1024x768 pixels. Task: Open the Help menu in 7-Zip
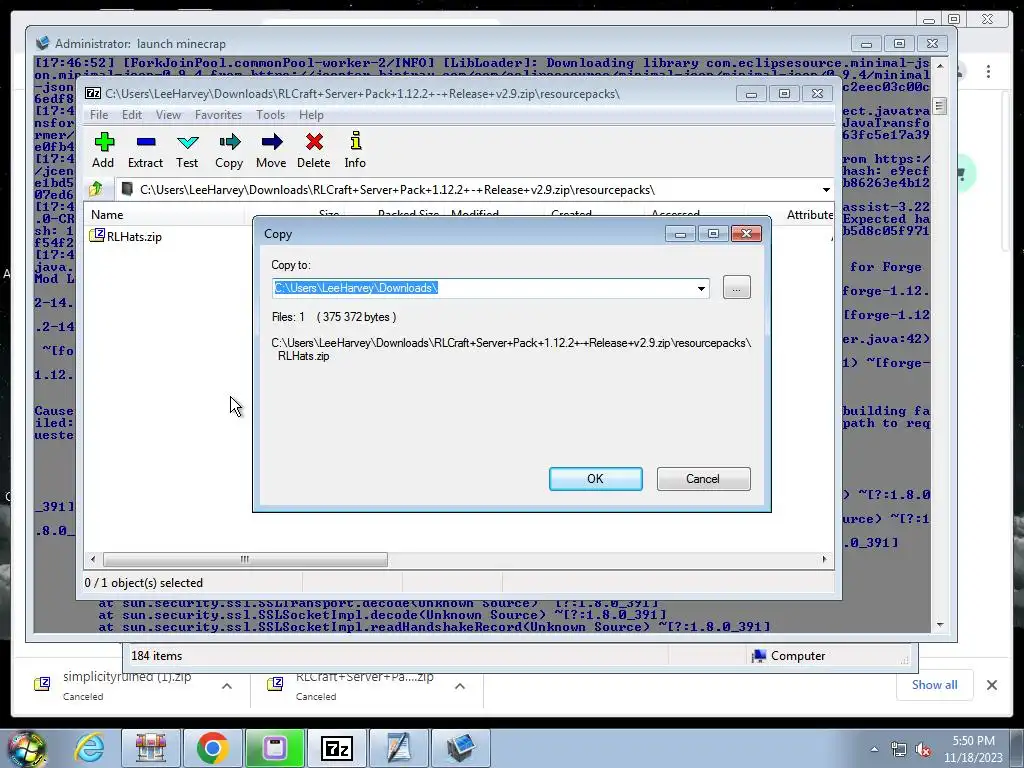(x=311, y=115)
